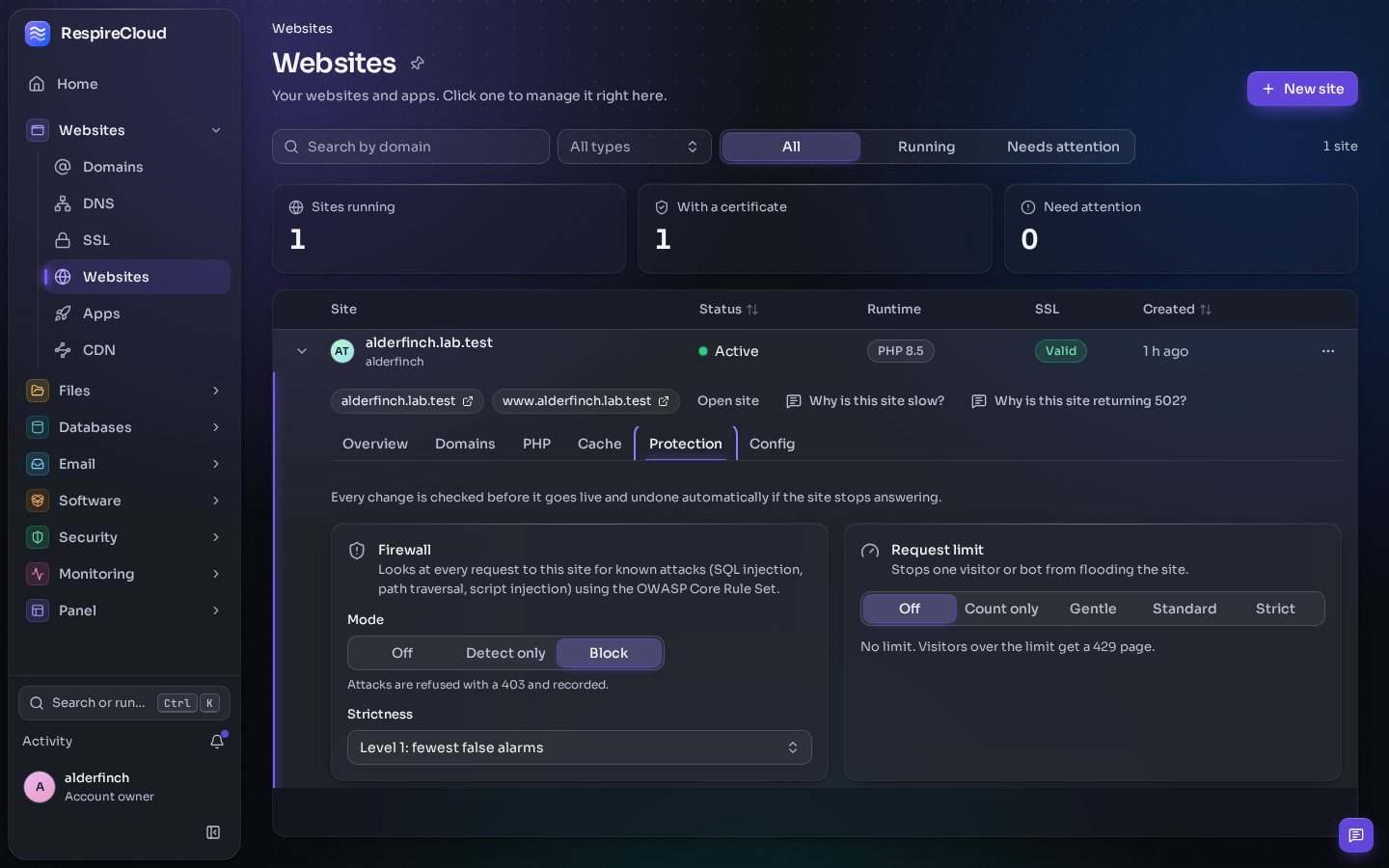This screenshot has width=1389, height=868.
Task: Set Request limit to Gentle
Action: [1093, 609]
